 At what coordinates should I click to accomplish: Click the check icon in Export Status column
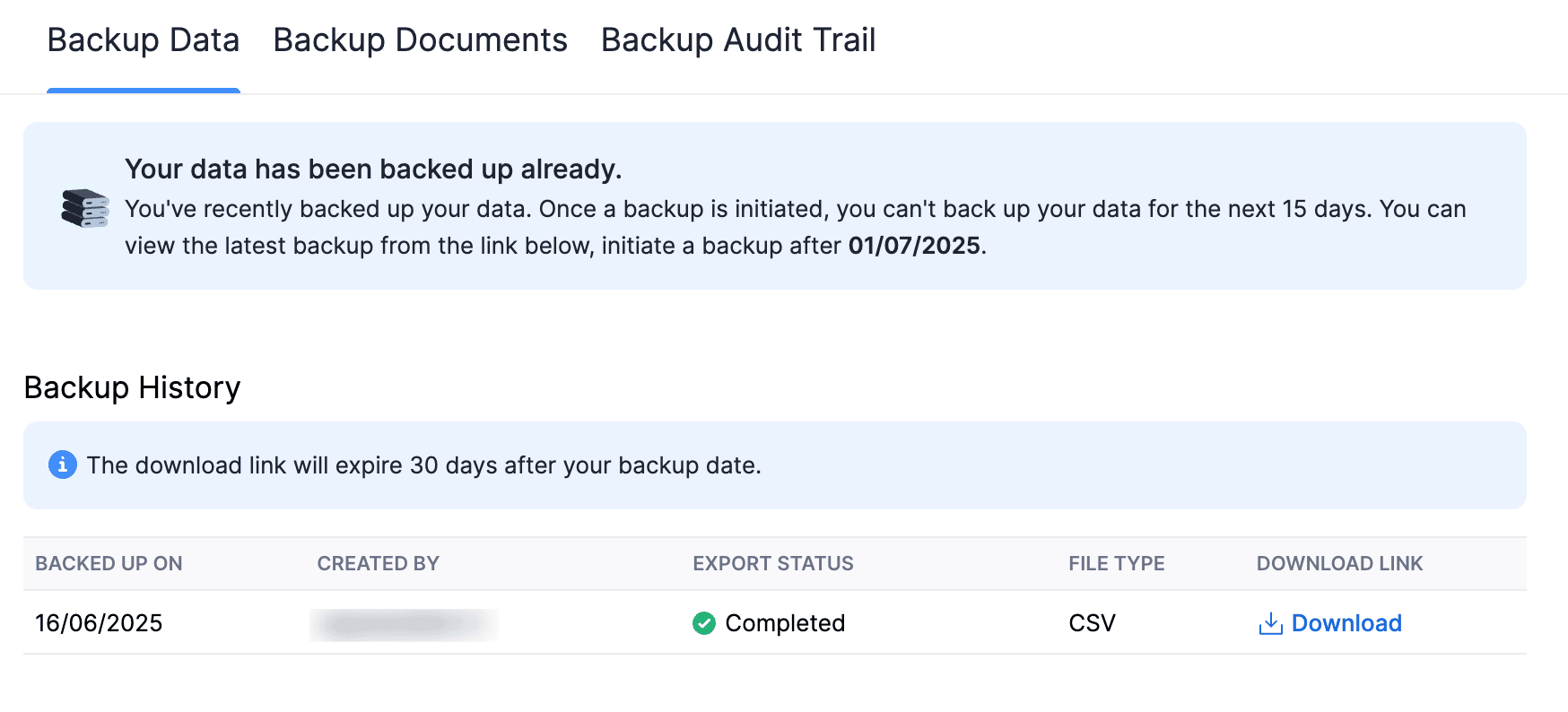click(x=702, y=623)
